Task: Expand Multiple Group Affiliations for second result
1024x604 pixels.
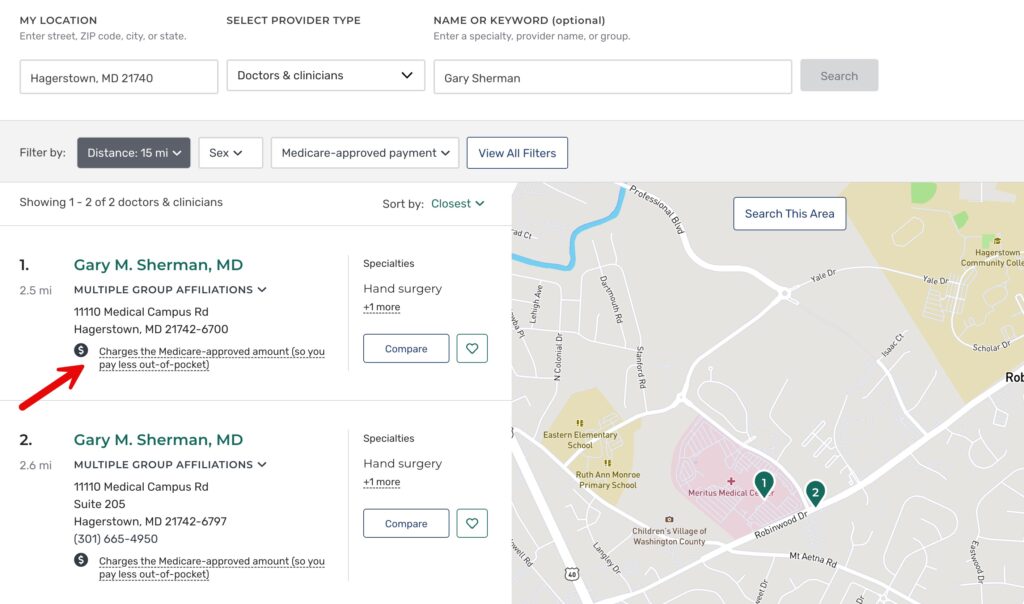Action: (x=170, y=465)
